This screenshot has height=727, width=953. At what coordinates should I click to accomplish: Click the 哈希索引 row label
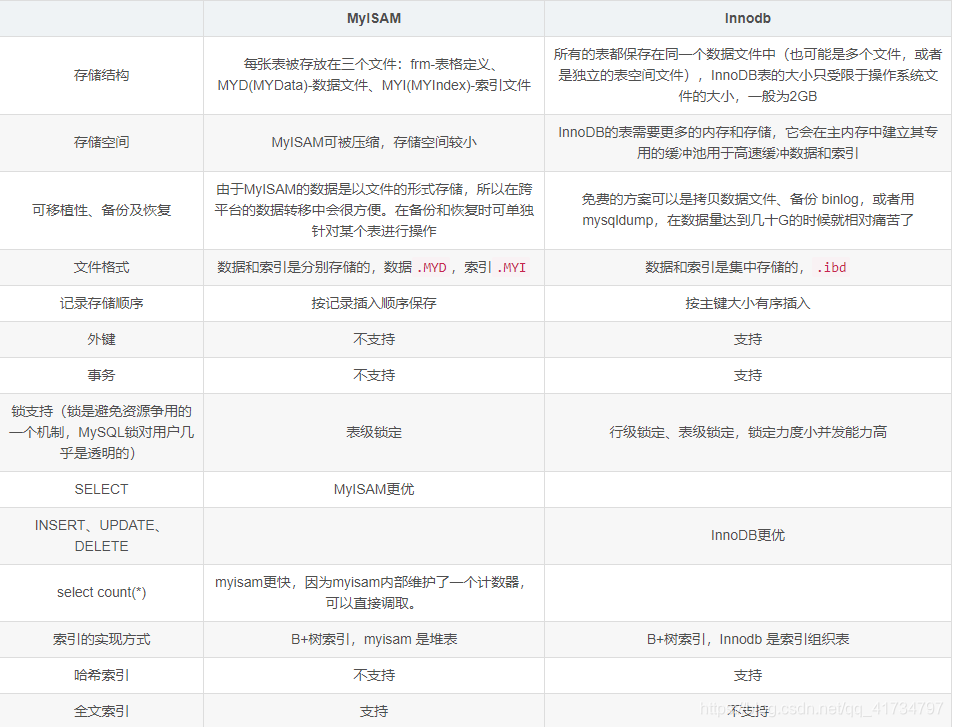[101, 675]
